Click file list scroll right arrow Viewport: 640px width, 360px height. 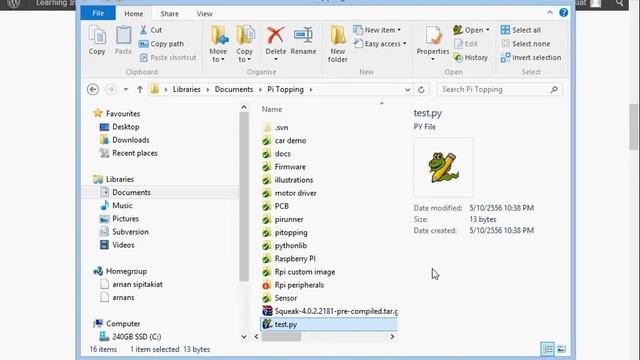(392, 337)
